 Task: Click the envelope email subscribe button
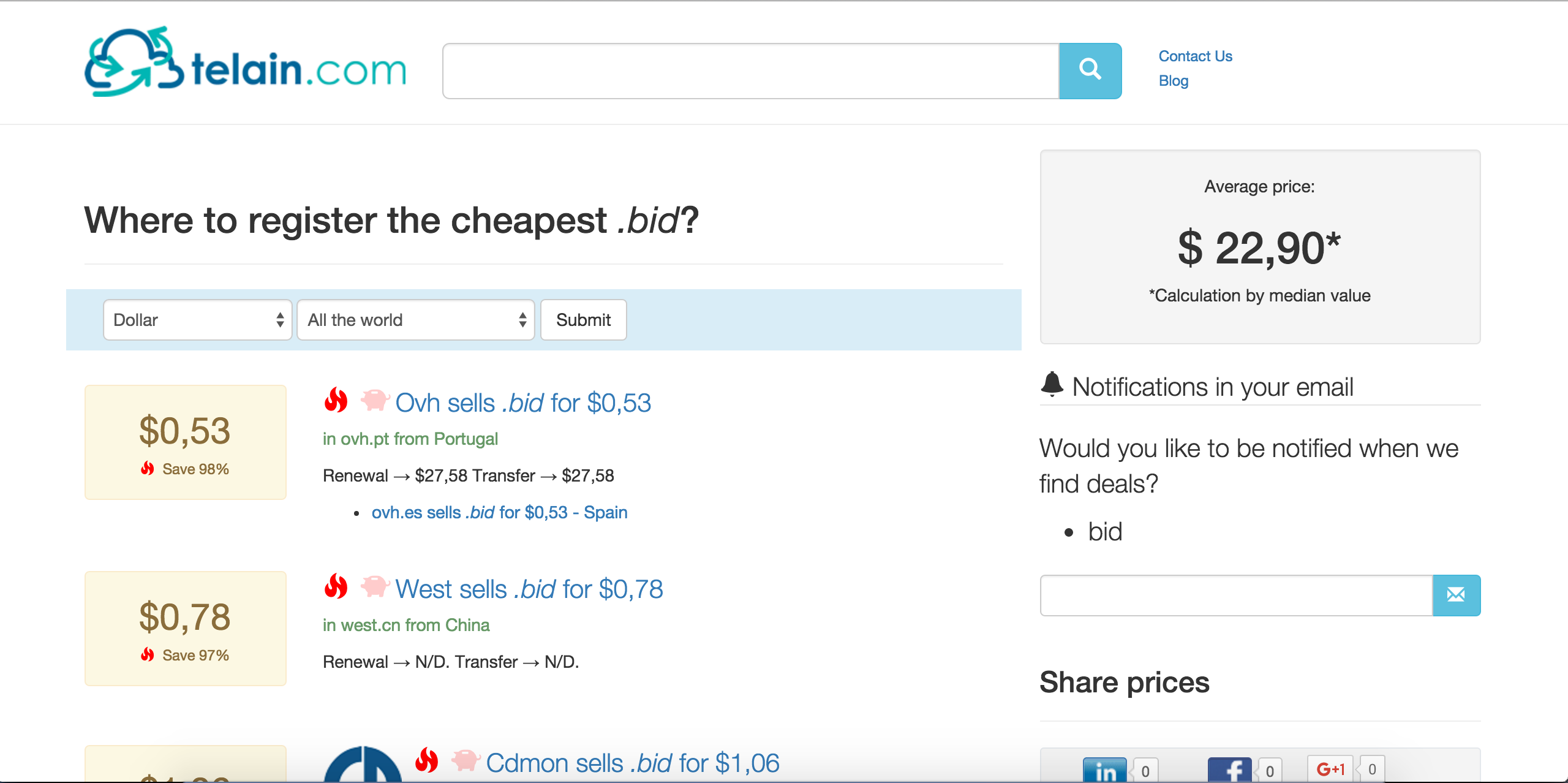click(1456, 595)
